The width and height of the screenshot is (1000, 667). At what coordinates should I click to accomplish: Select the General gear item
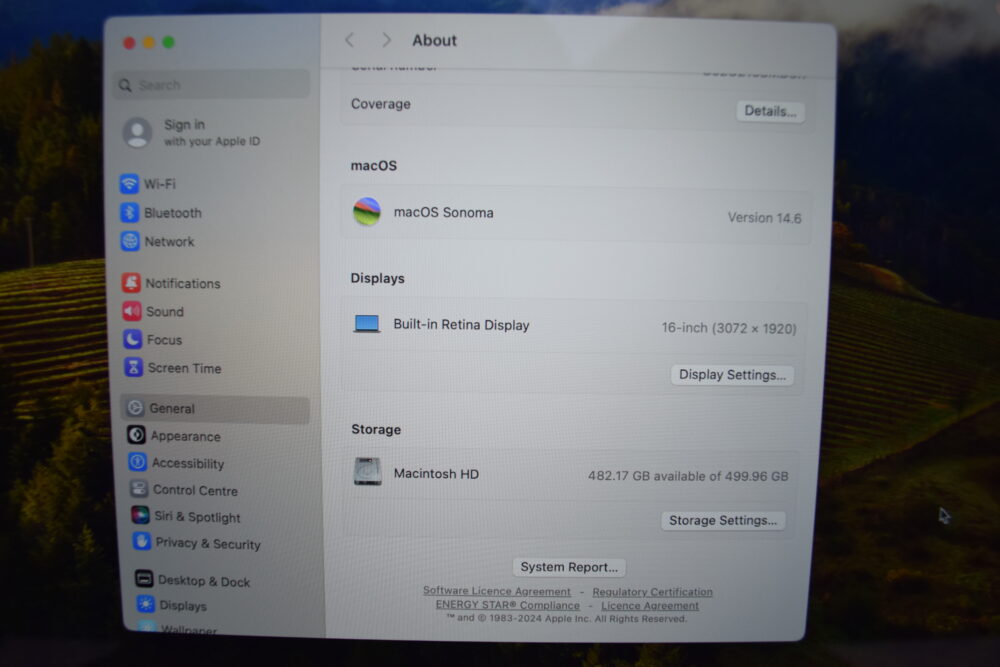coord(215,408)
